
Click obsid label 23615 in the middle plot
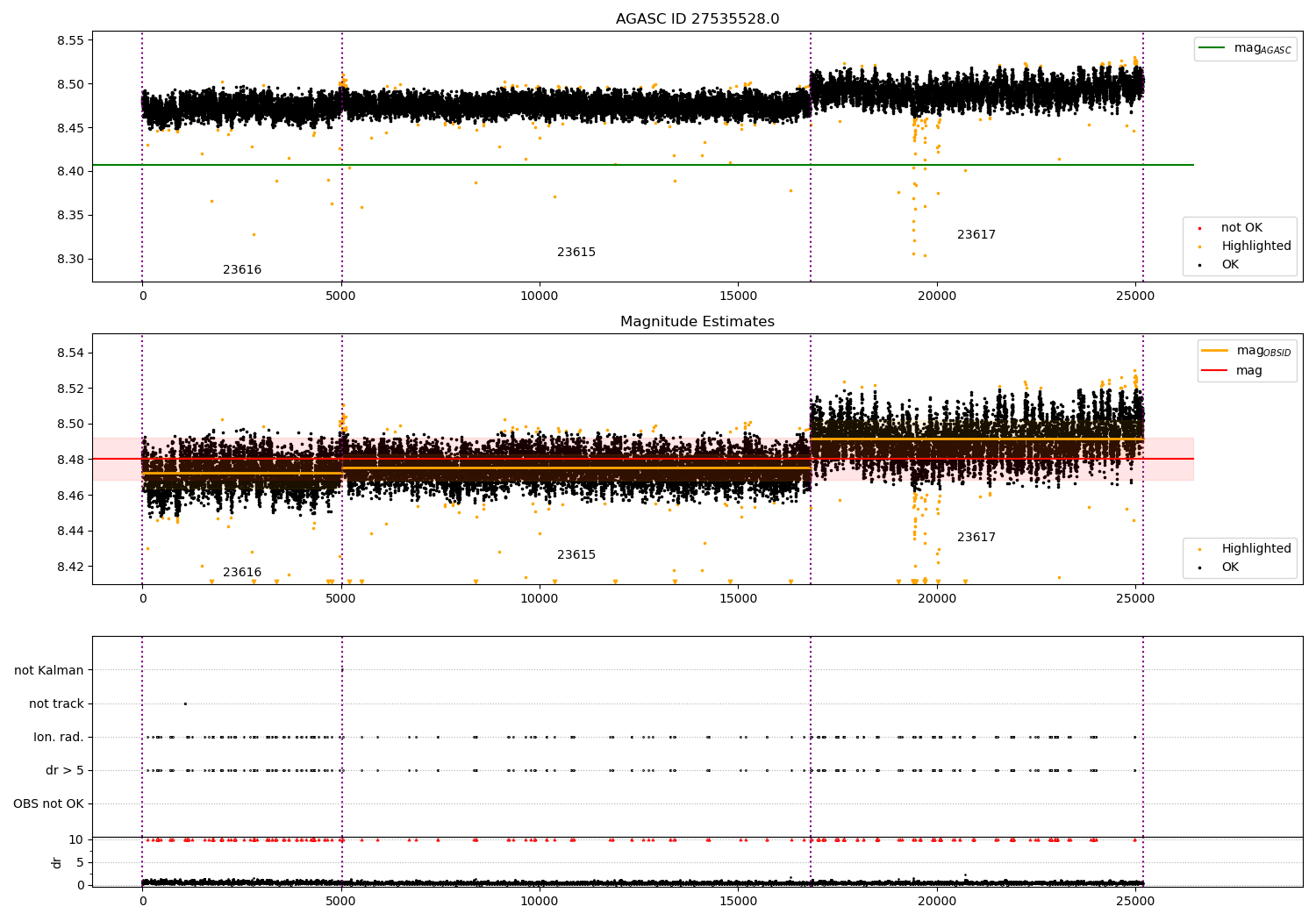(x=576, y=555)
